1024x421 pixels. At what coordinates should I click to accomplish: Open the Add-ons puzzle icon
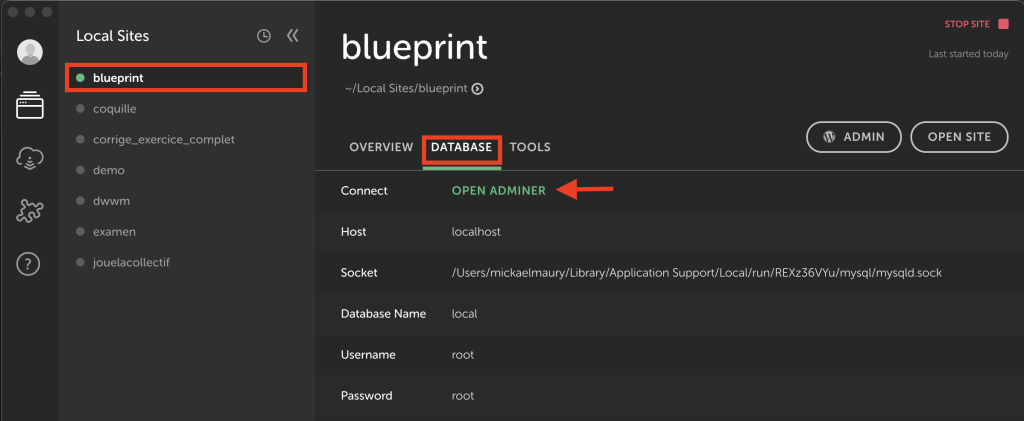[x=29, y=211]
